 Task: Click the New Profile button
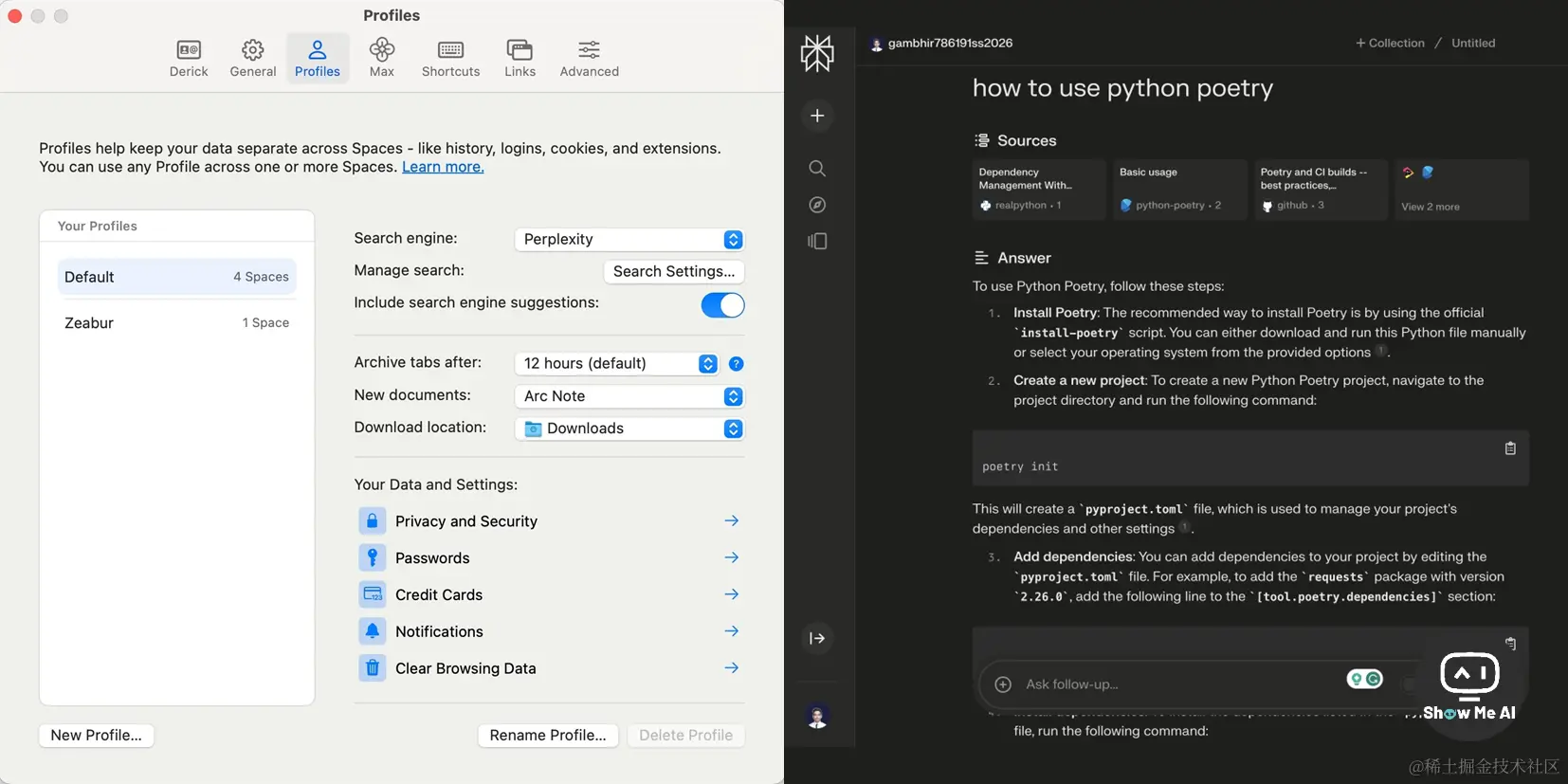pyautogui.click(x=97, y=735)
